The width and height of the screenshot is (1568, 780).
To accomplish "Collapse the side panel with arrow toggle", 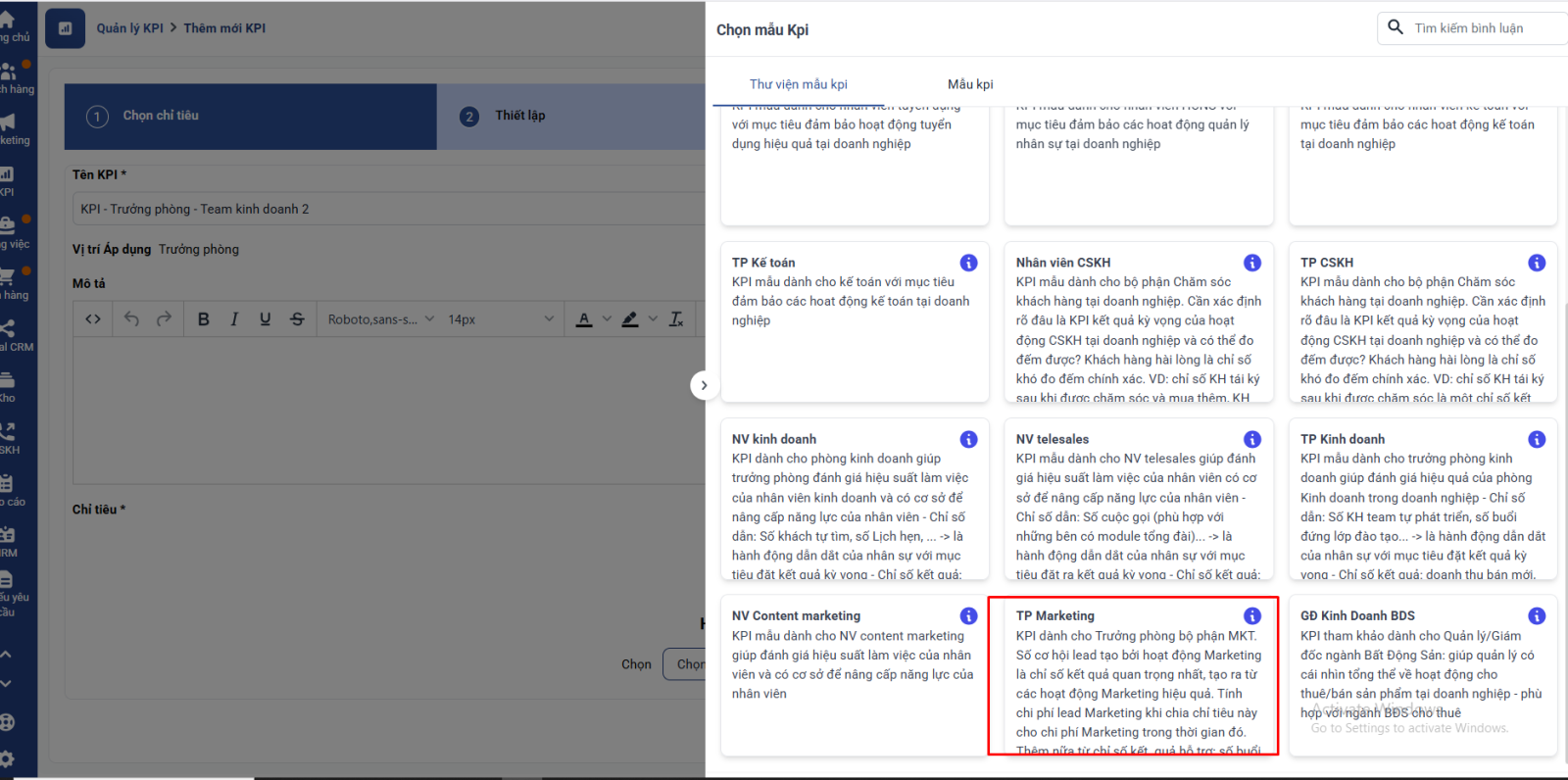I will [x=704, y=385].
